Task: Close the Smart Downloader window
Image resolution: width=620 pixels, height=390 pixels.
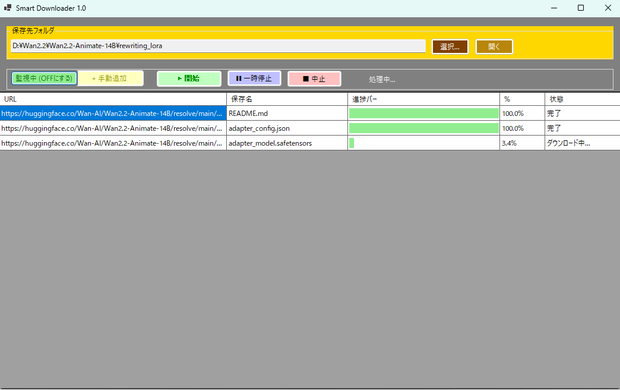Action: pyautogui.click(x=608, y=8)
